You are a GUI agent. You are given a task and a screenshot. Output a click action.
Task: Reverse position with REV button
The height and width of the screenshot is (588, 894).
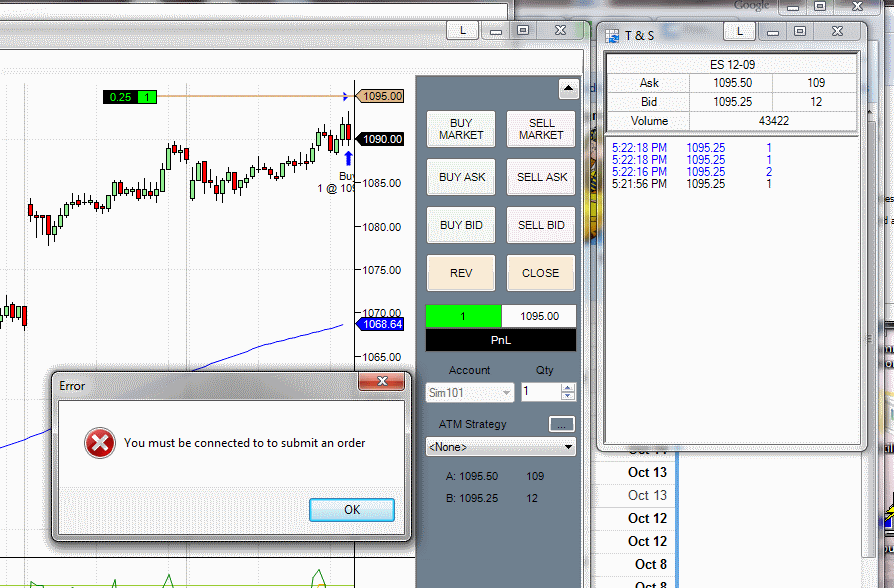(461, 273)
